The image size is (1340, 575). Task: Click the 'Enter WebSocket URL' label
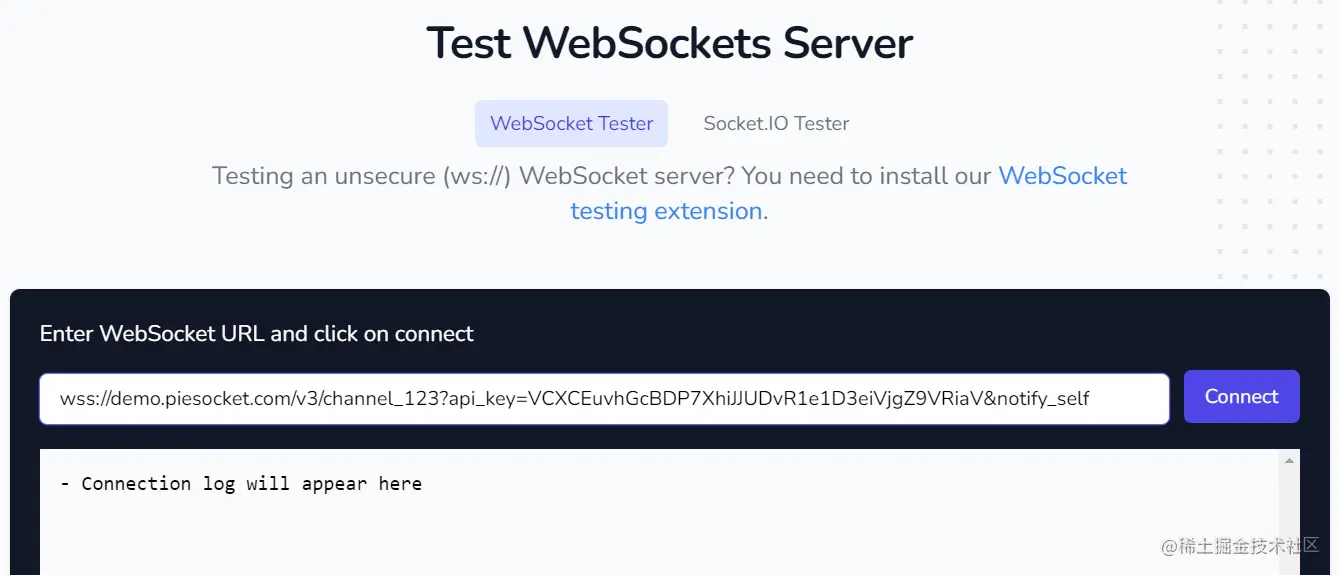coord(256,334)
